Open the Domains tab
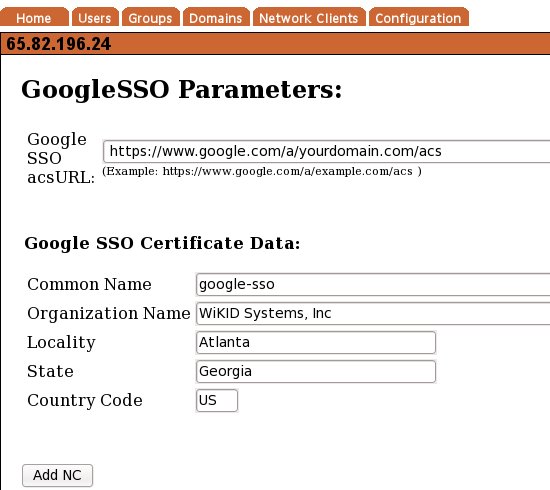This screenshot has height=490, width=550. click(216, 17)
